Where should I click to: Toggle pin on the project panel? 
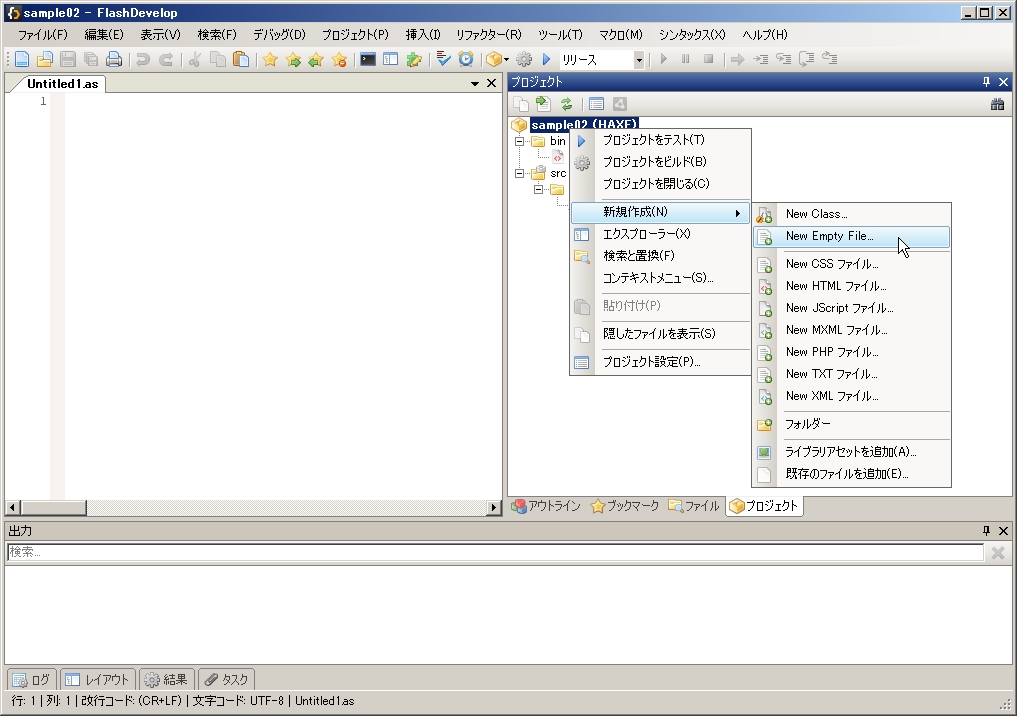(x=987, y=82)
